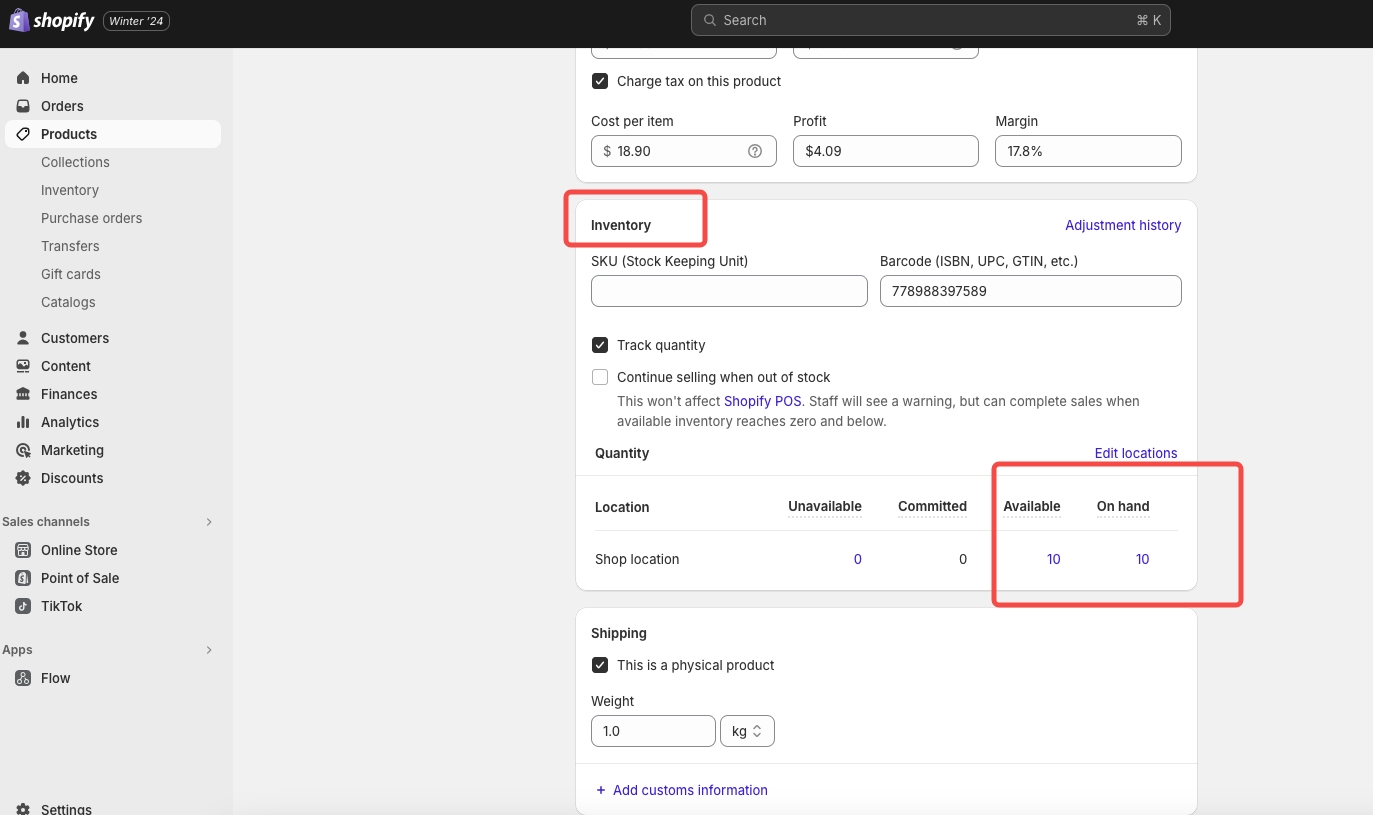The height and width of the screenshot is (815, 1373).
Task: Click the Edit locations link
Action: (1135, 453)
